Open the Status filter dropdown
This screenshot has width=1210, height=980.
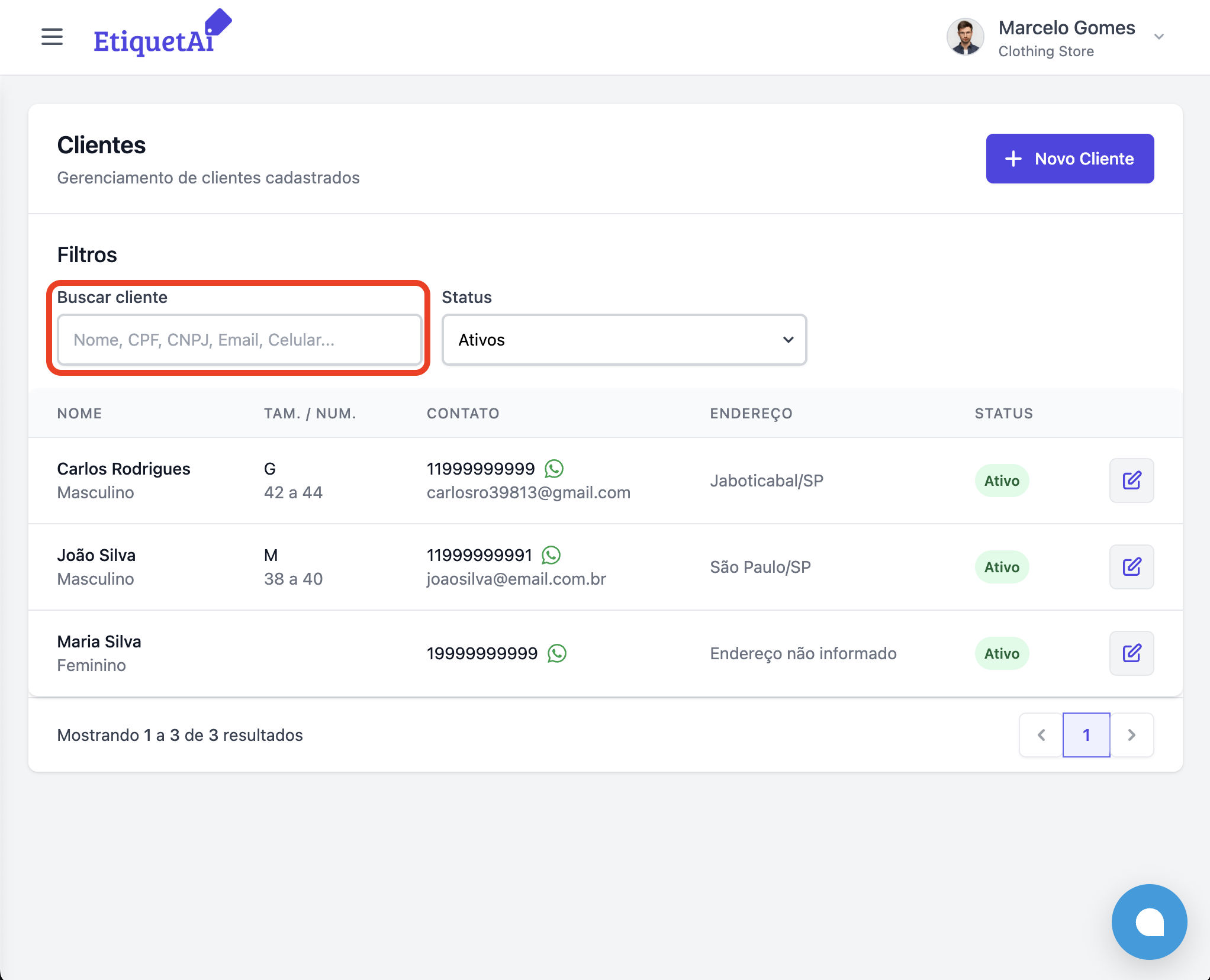pyautogui.click(x=624, y=340)
